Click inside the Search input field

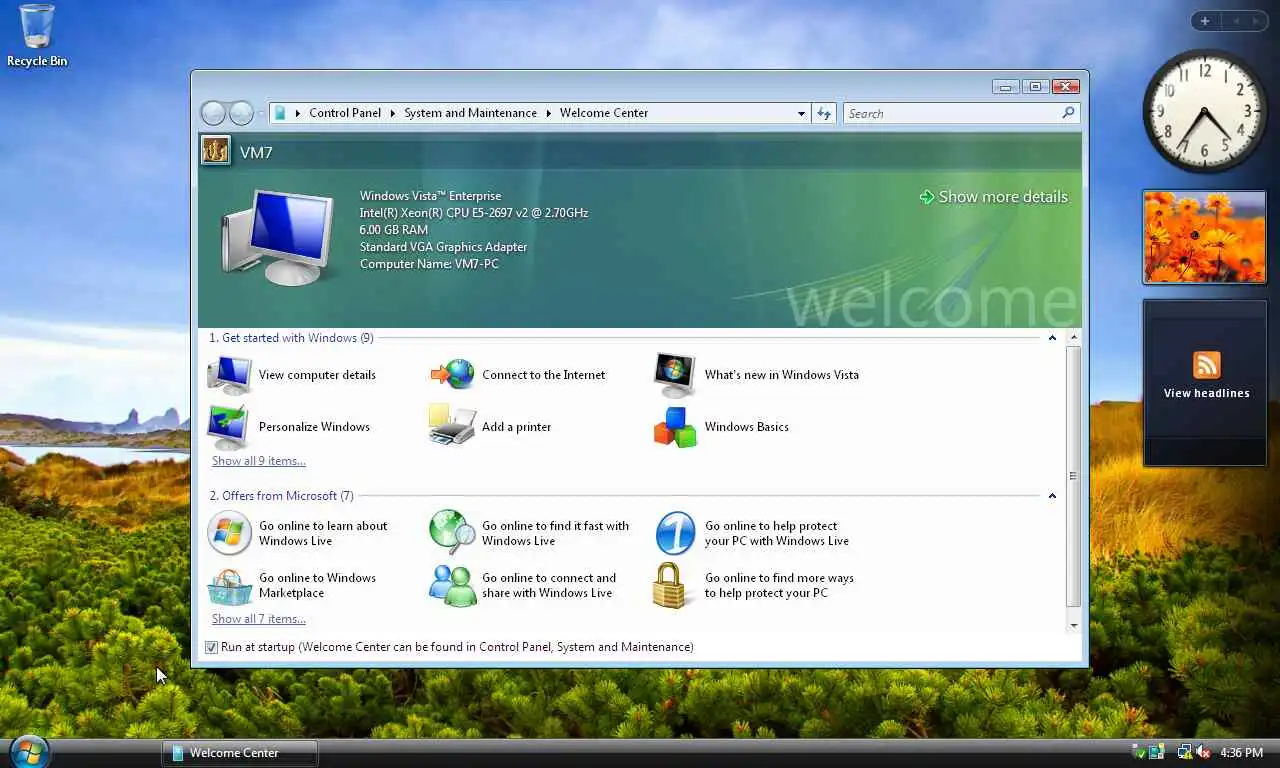point(951,113)
